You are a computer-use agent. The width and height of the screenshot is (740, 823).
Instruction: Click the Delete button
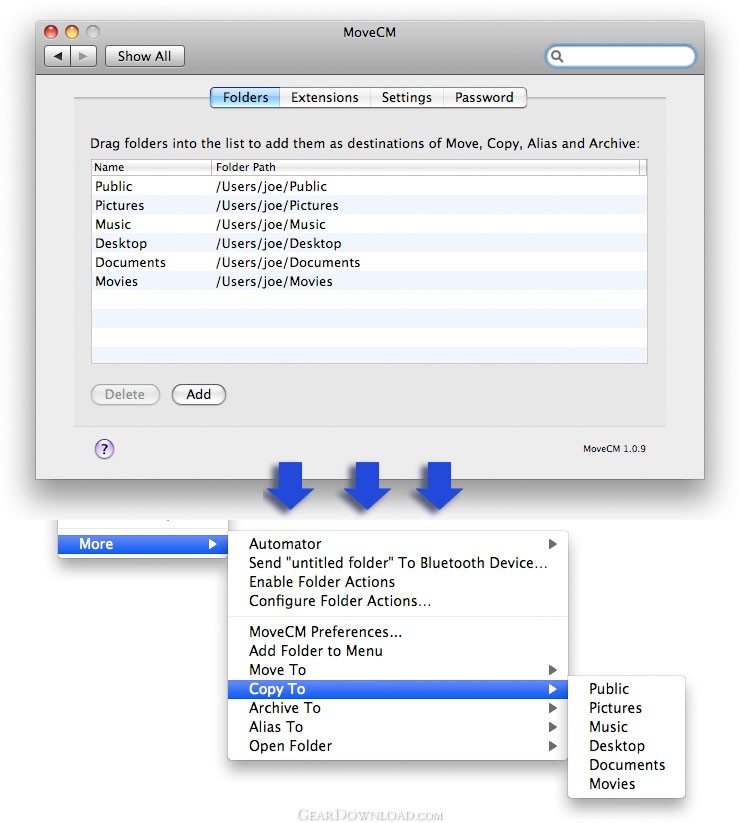point(125,395)
